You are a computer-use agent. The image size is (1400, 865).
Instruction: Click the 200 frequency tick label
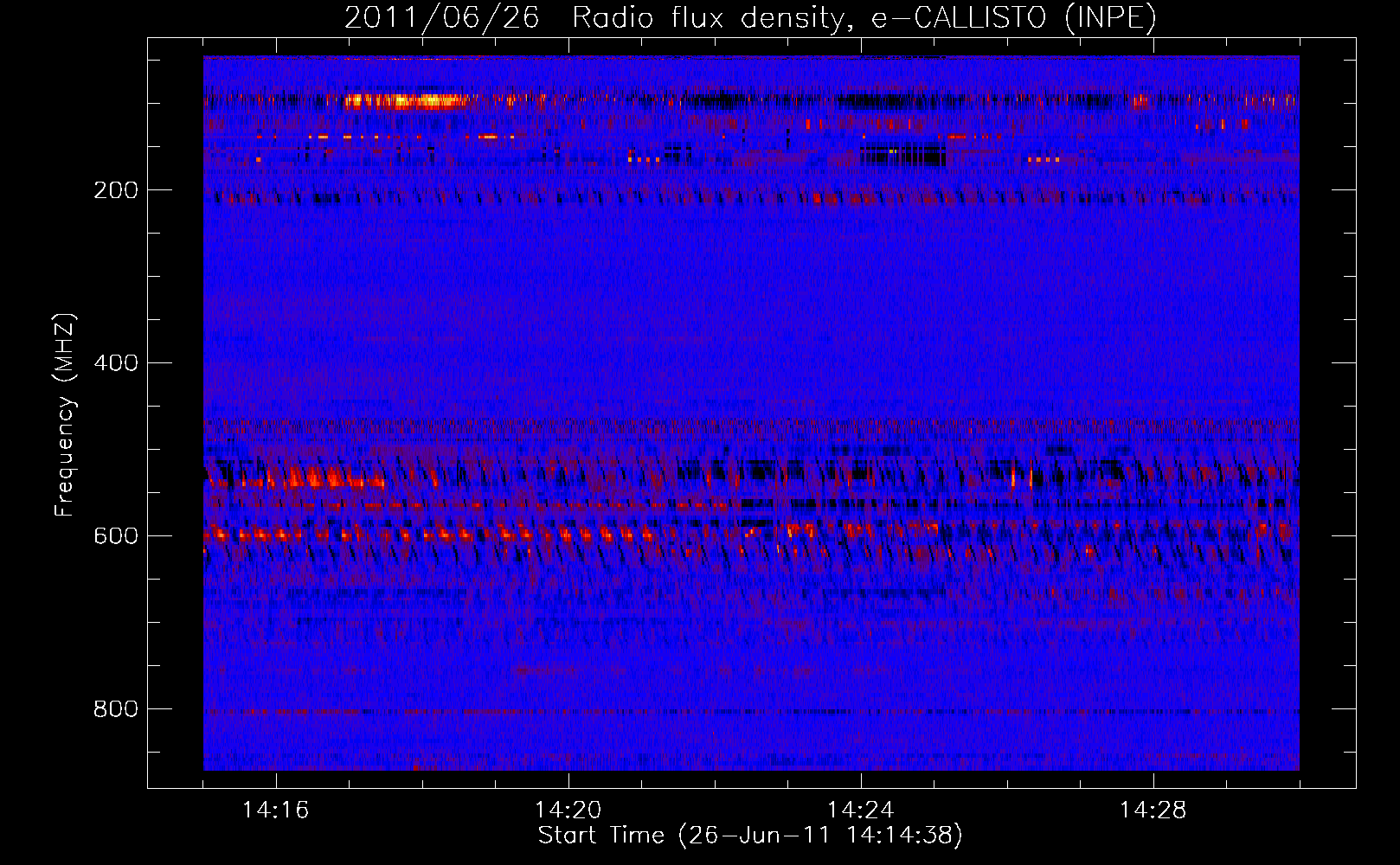116,190
